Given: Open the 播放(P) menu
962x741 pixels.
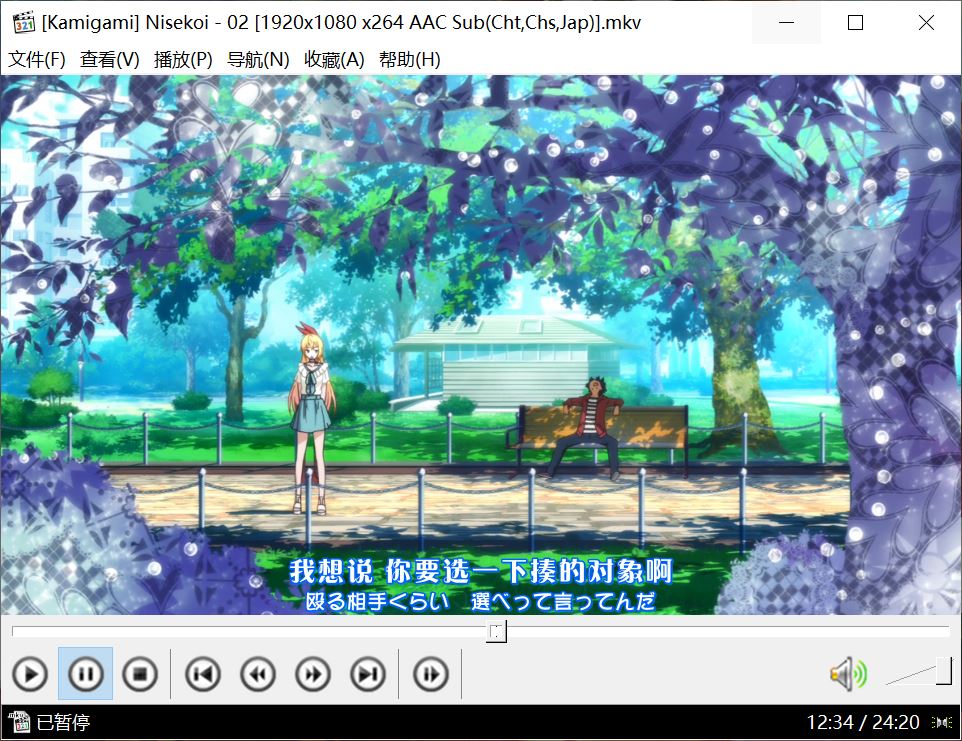Looking at the screenshot, I should (x=183, y=60).
